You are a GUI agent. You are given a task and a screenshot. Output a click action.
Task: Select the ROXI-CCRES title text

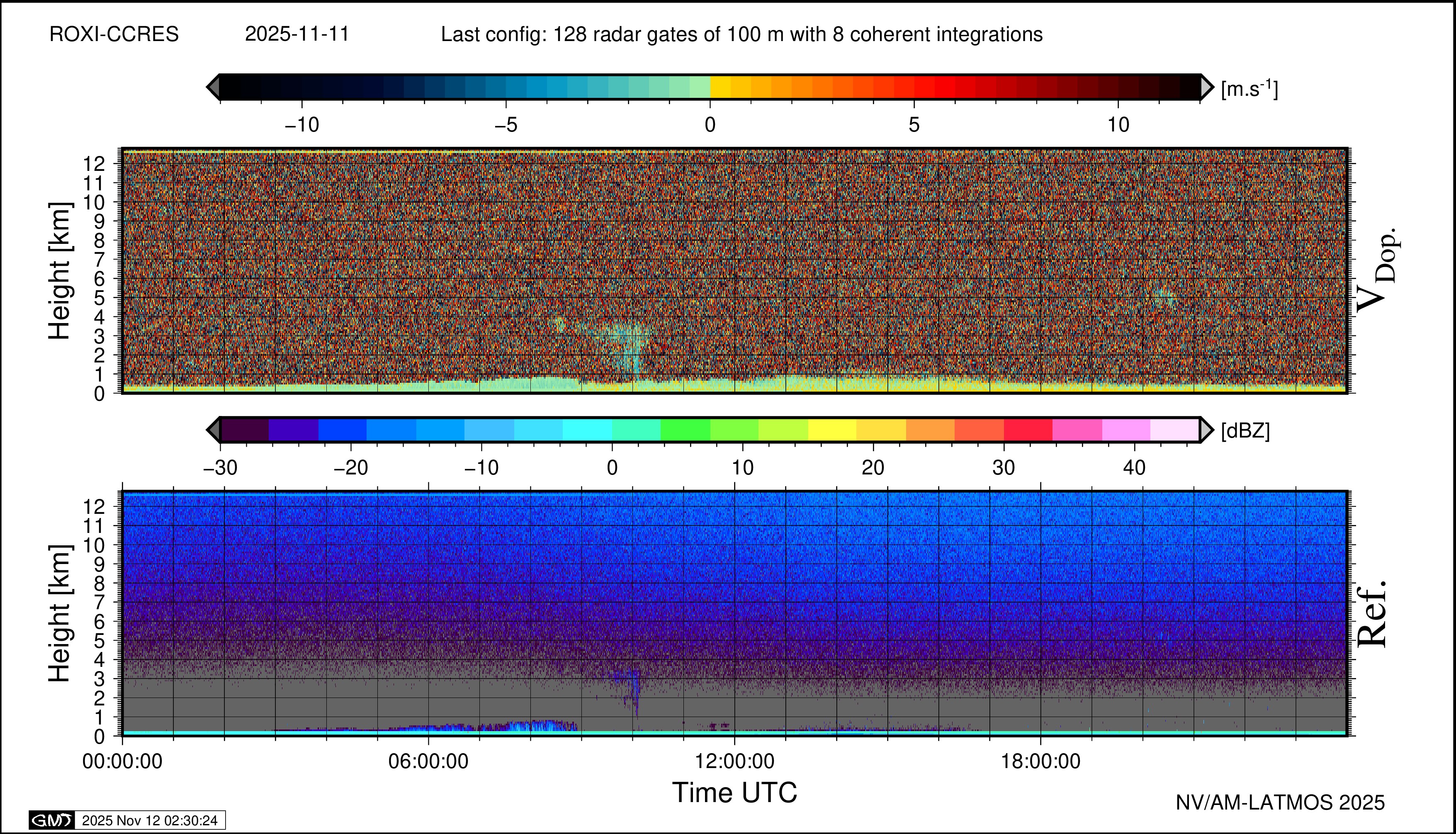click(114, 34)
